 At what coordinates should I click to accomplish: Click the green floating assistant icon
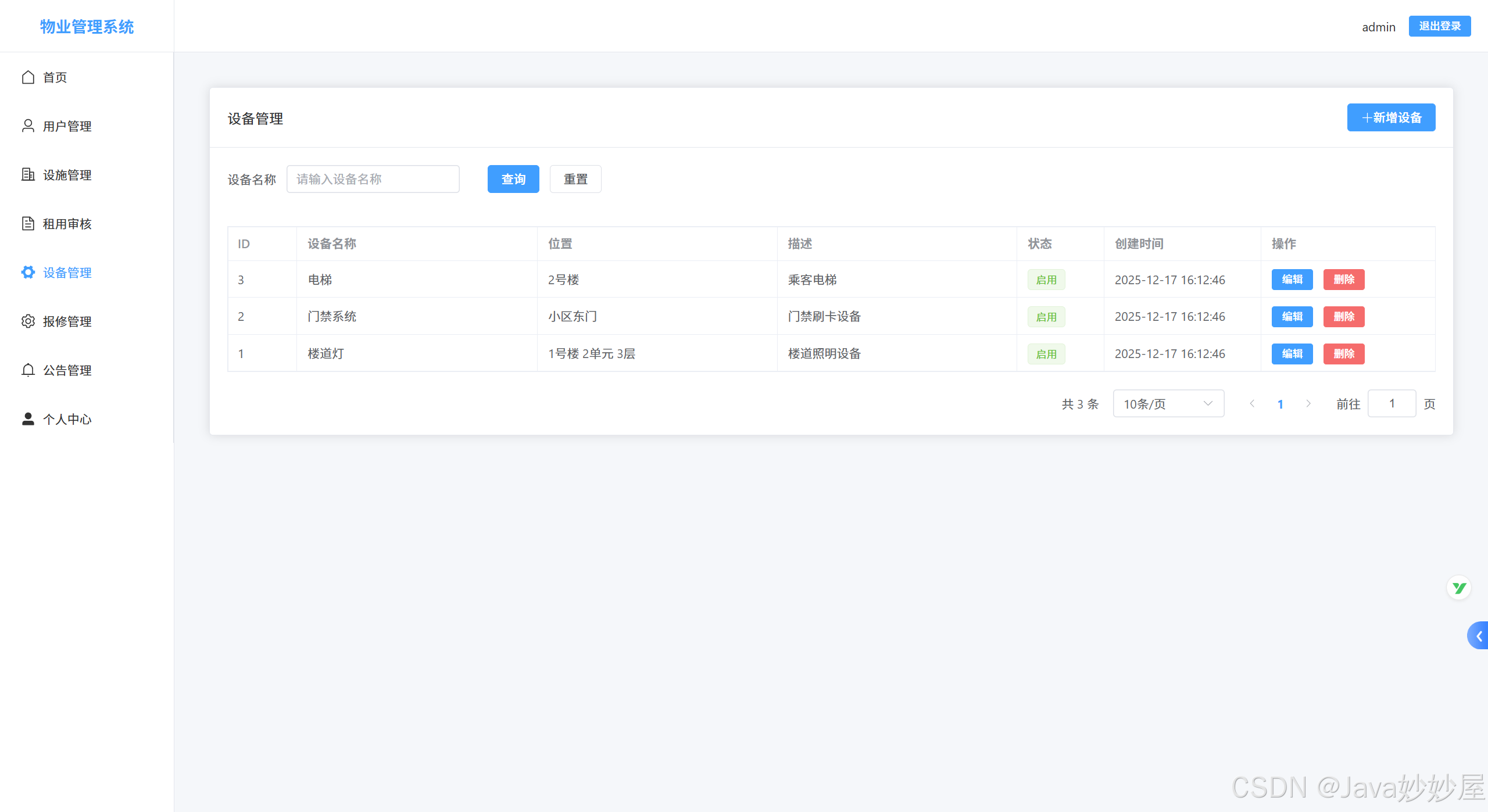[x=1458, y=588]
